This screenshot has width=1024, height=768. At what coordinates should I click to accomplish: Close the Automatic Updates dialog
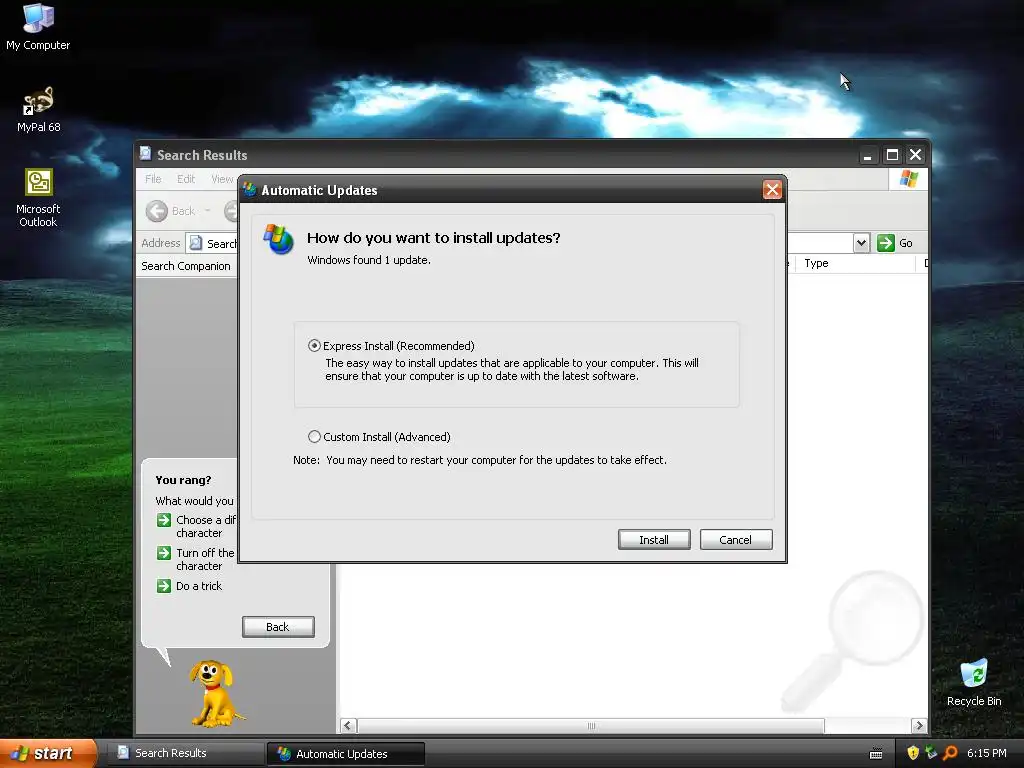(x=772, y=189)
